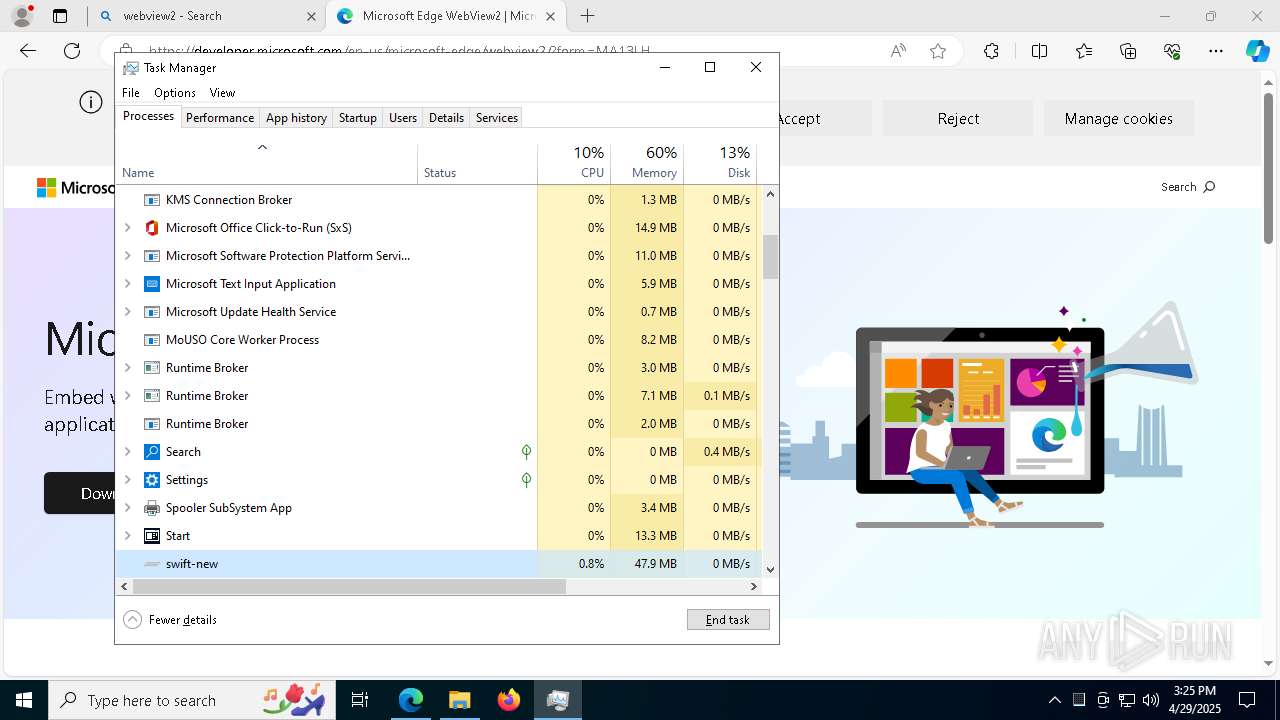The image size is (1280, 720).
Task: Collapse to Fewer details view
Action: pos(170,620)
